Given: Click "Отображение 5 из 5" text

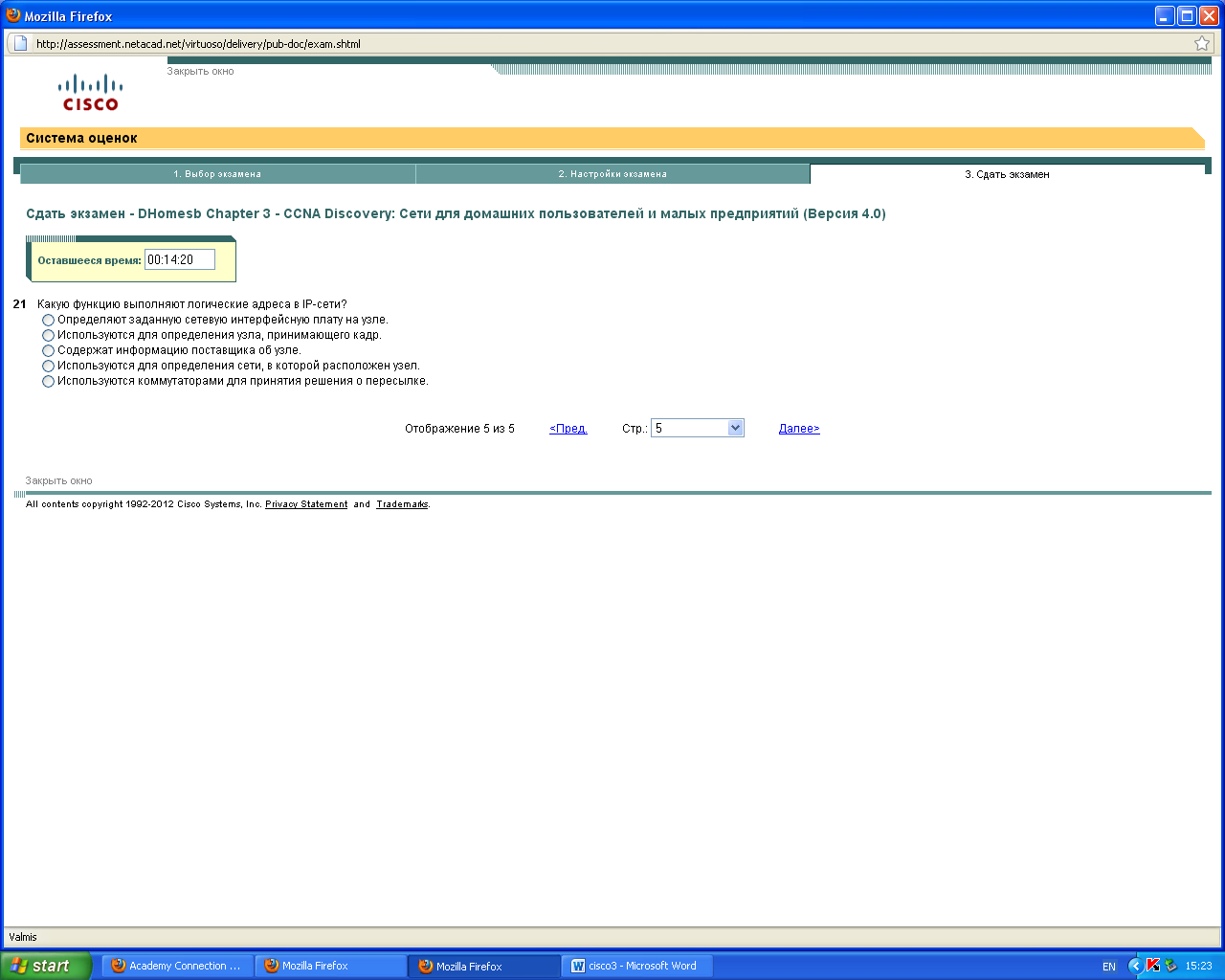Looking at the screenshot, I should 459,429.
